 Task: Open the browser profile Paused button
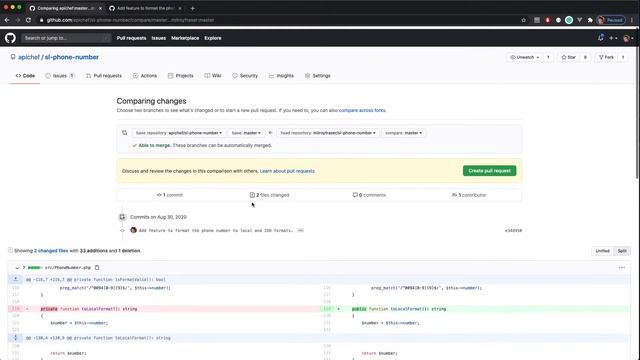[x=610, y=20]
